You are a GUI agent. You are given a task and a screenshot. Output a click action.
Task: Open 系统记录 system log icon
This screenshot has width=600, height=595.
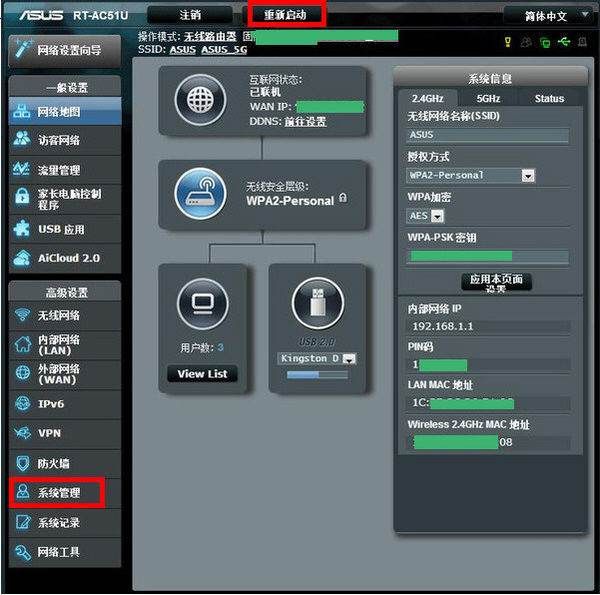click(x=23, y=522)
